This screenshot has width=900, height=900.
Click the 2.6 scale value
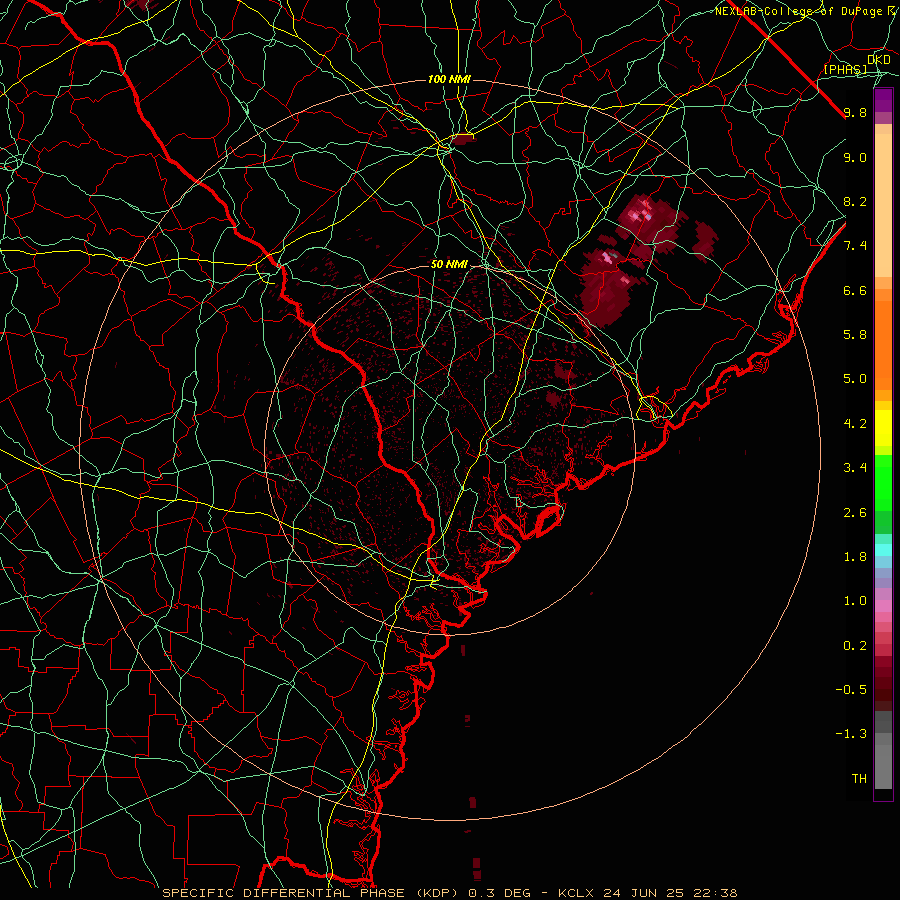click(x=855, y=513)
